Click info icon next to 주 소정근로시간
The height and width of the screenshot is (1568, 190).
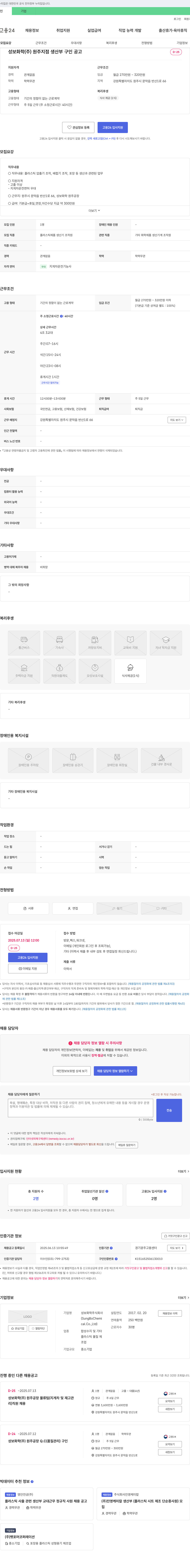click(x=62, y=316)
